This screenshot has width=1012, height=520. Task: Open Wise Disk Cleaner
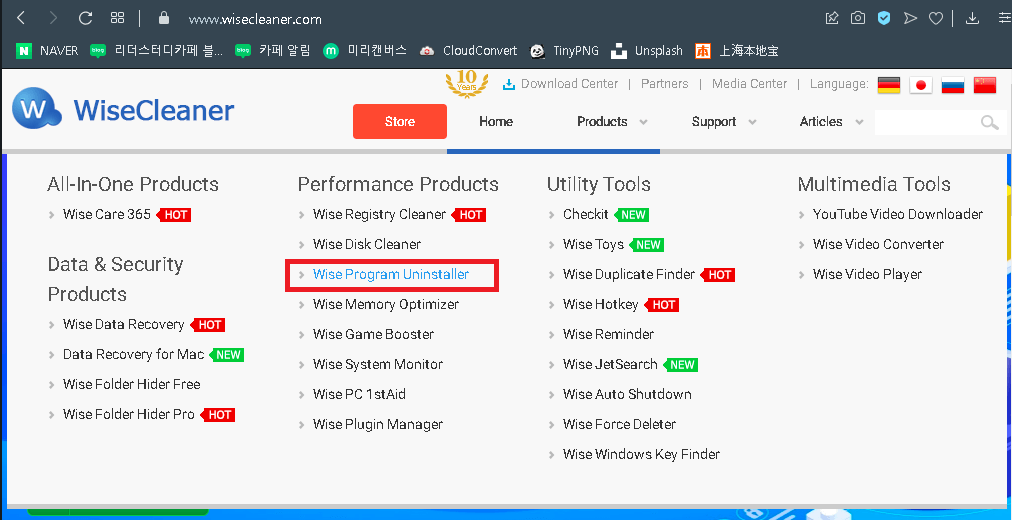pyautogui.click(x=367, y=245)
